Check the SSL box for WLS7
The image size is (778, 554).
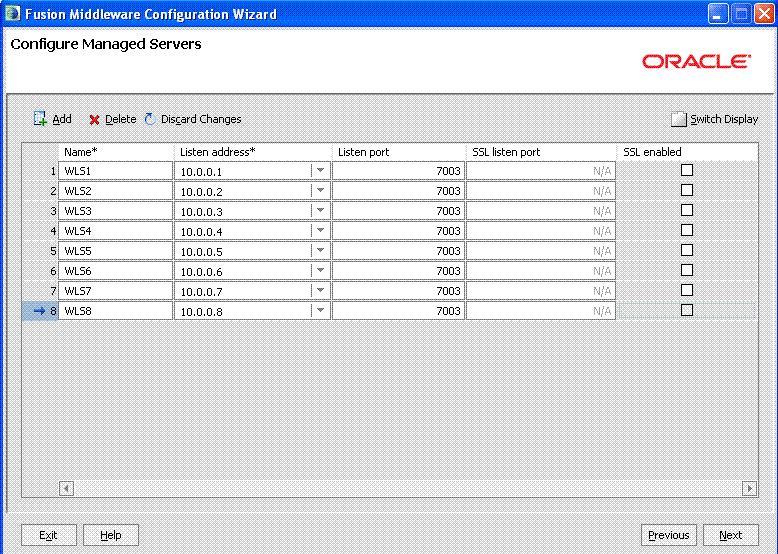(687, 290)
